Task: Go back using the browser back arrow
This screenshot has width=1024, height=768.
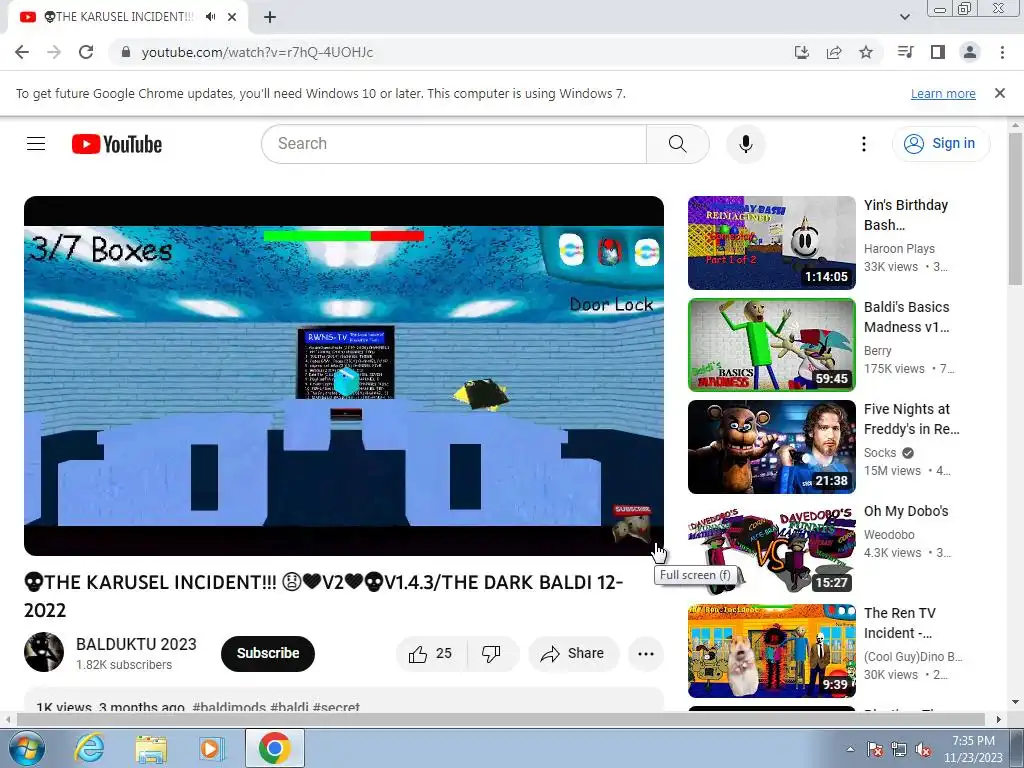Action: [22, 52]
